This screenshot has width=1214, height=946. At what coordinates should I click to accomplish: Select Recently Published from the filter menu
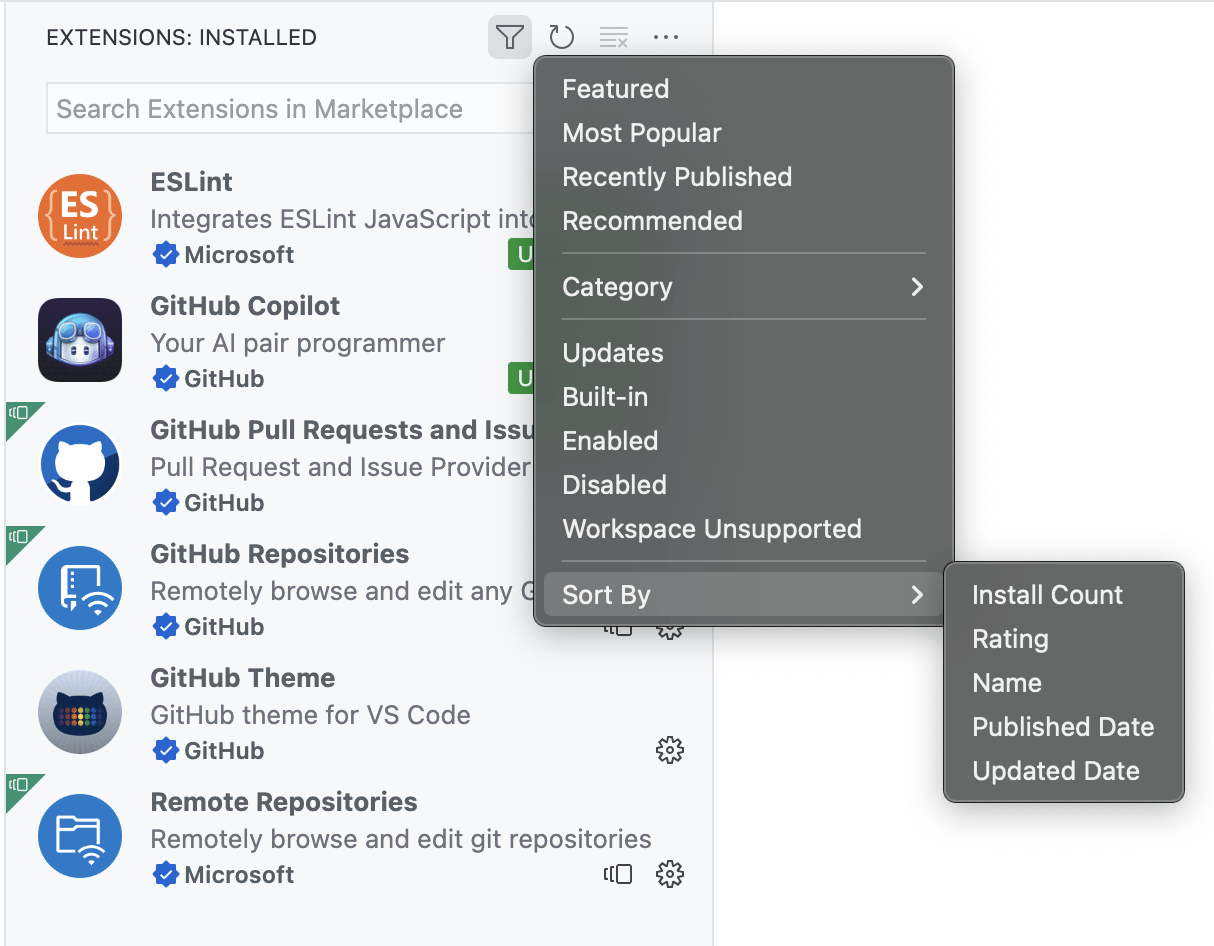[677, 177]
